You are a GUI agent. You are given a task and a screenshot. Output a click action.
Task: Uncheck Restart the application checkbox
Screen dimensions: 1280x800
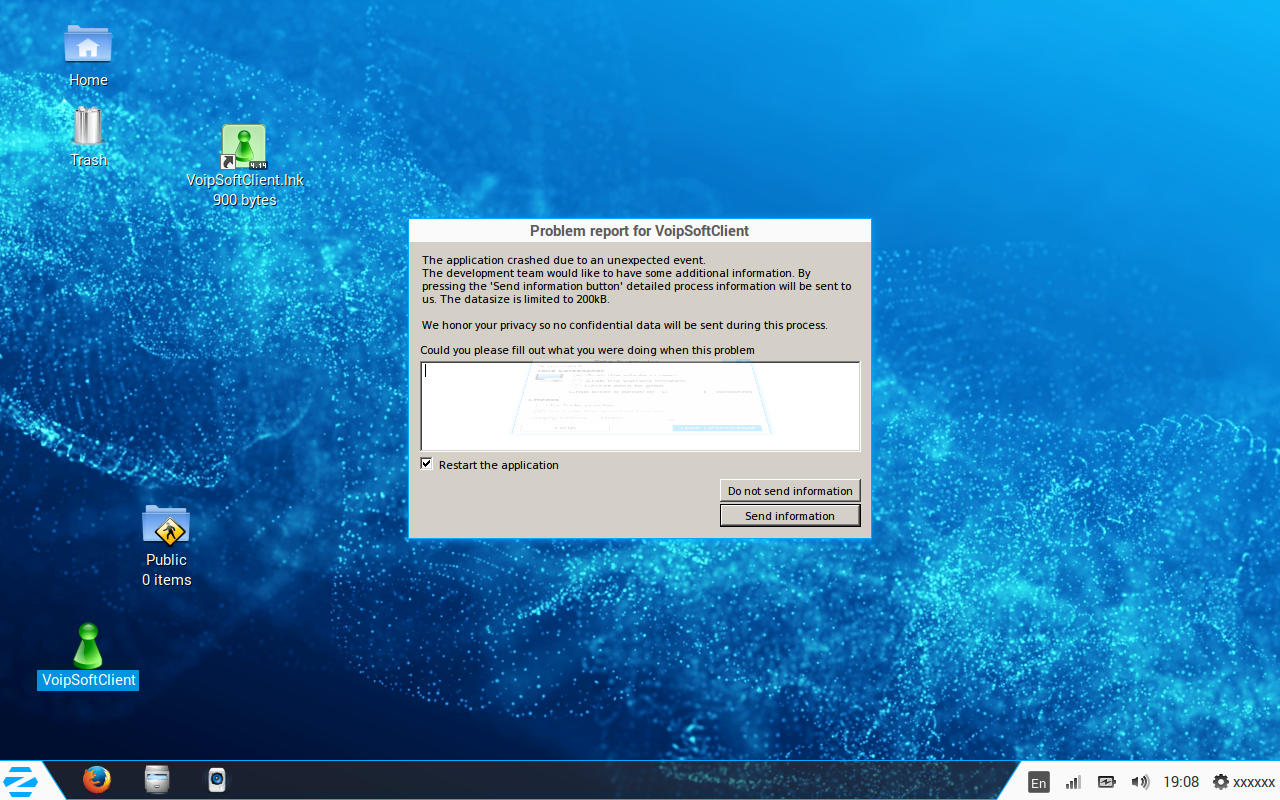[x=427, y=464]
